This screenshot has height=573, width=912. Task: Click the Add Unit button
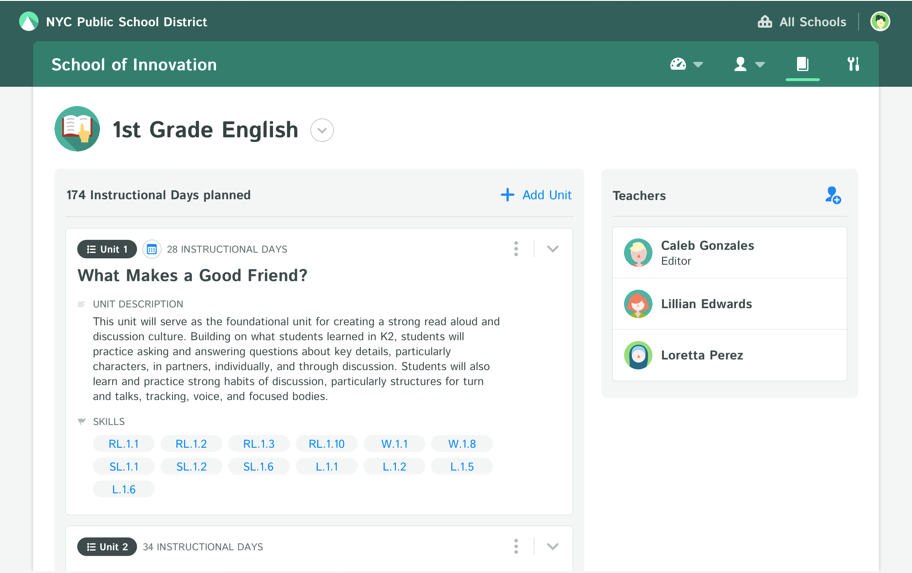coord(536,195)
